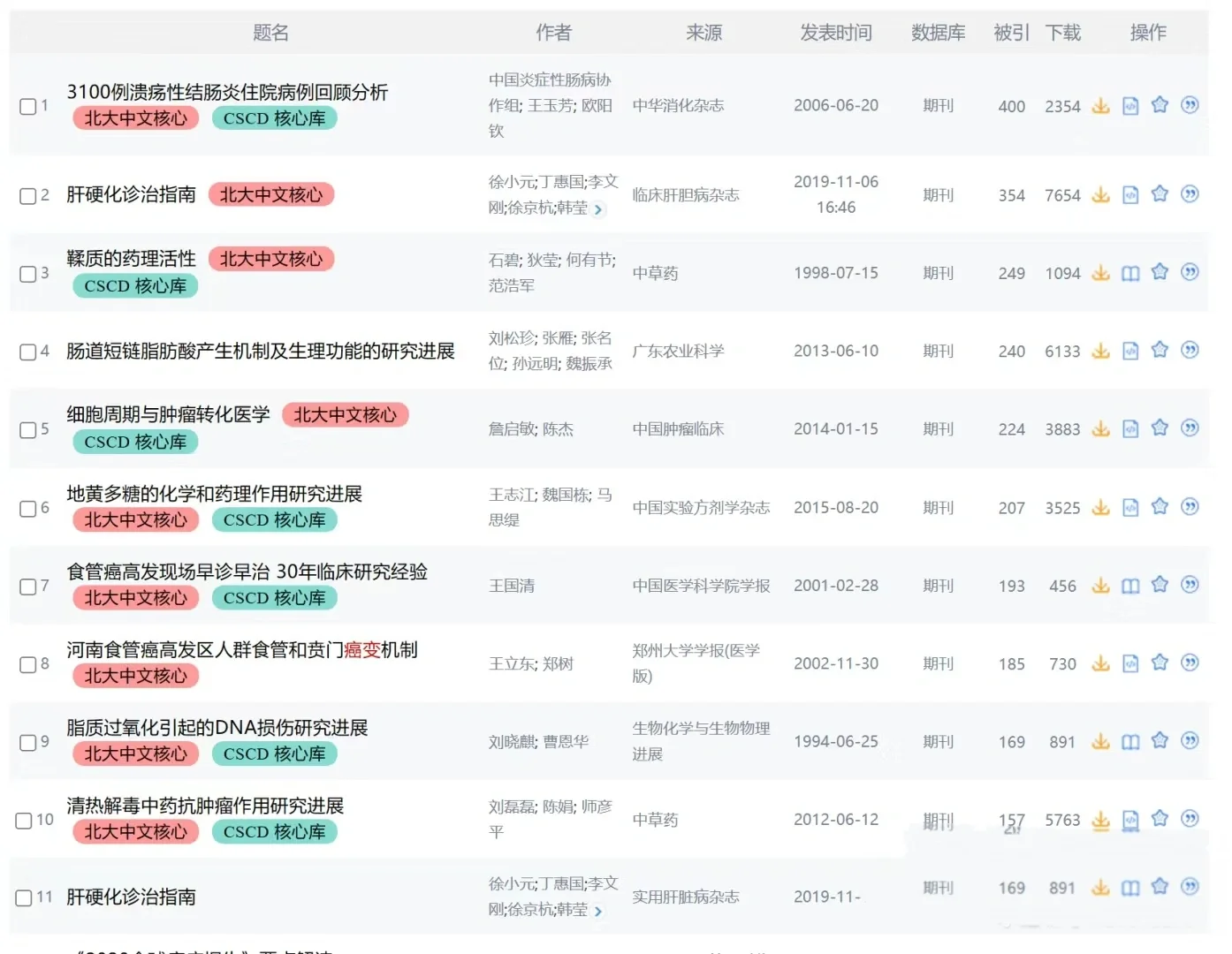Open the journal 中华消化杂志
Screen dimensions: 1232x954
pos(679,106)
